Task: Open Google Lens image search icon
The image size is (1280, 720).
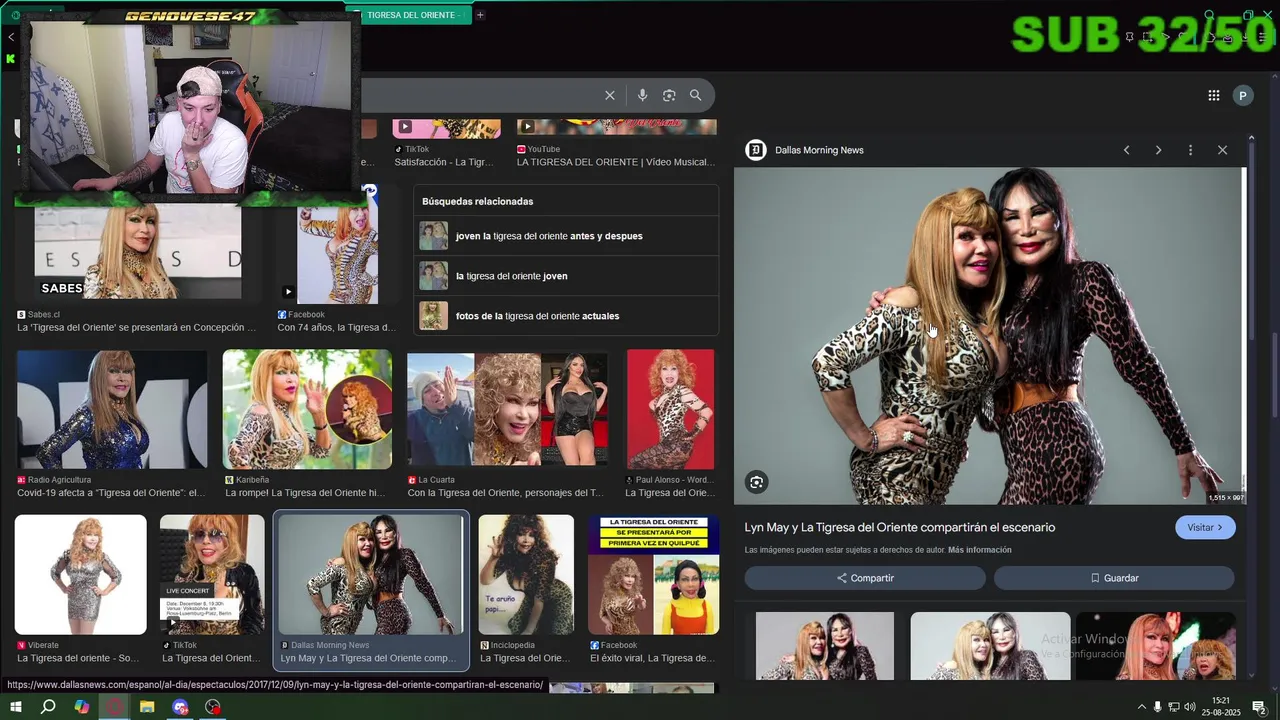Action: (669, 95)
